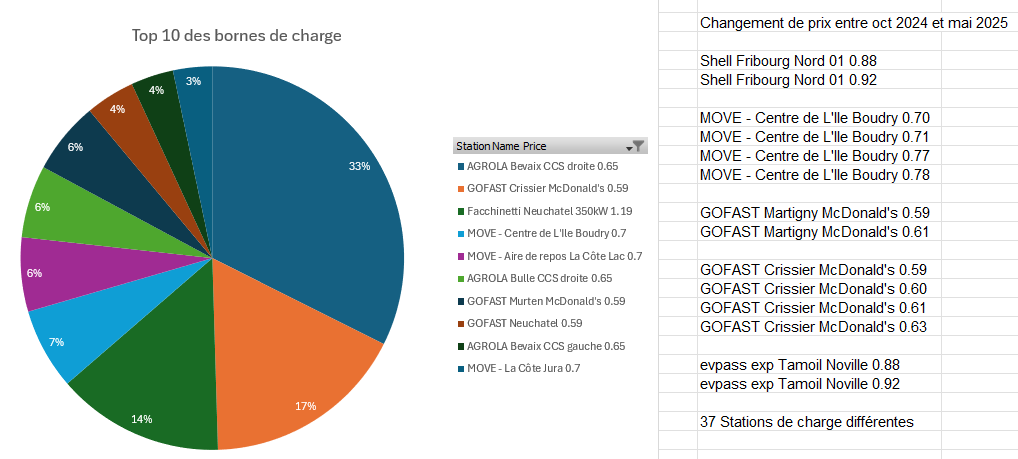Click cell GOFAST Martigny McDonald's 0.61
This screenshot has height=459, width=1018.
pyautogui.click(x=814, y=232)
